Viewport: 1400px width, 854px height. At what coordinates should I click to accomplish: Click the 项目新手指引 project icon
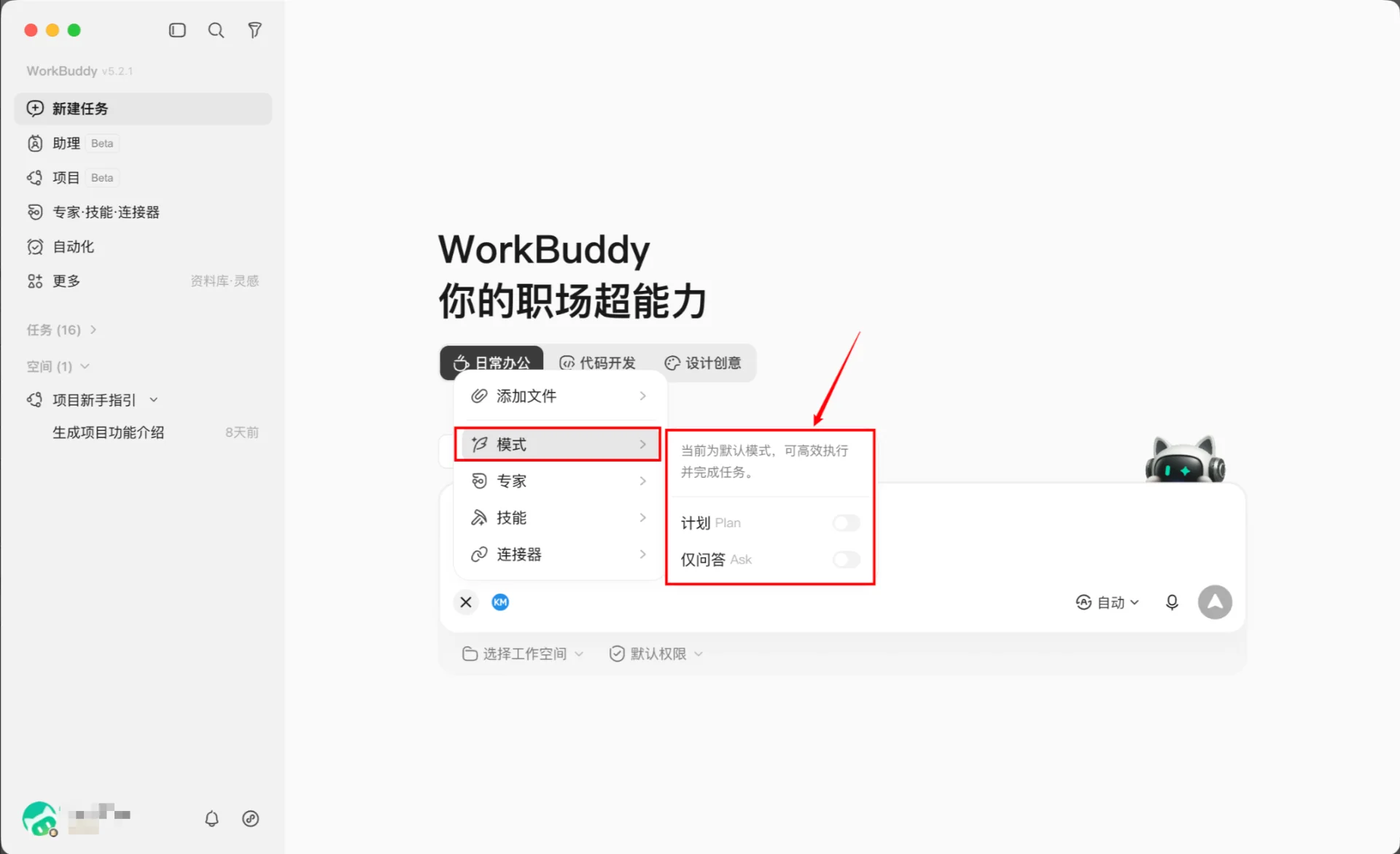tap(35, 400)
